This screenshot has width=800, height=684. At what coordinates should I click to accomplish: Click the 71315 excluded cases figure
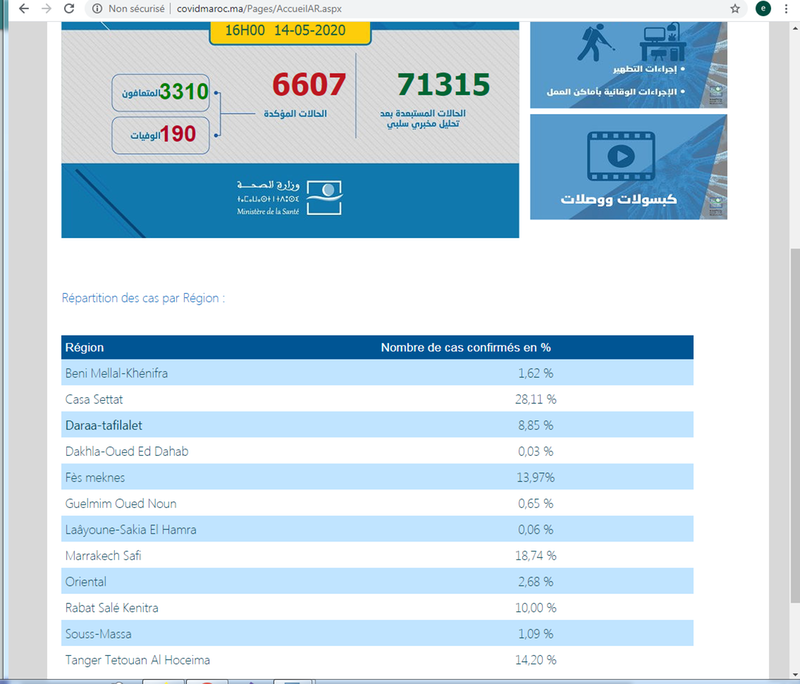[443, 84]
